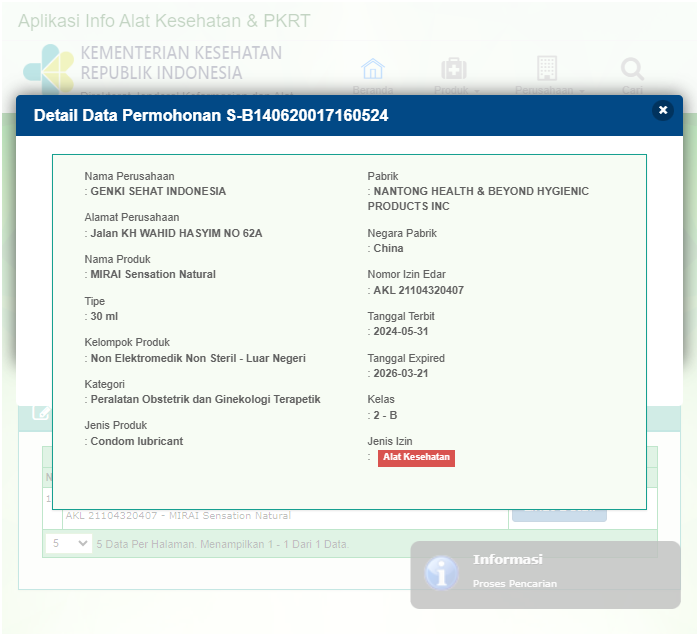This screenshot has width=699, height=636.
Task: Click the dialog title Detail Data Permohonan
Action: click(211, 116)
